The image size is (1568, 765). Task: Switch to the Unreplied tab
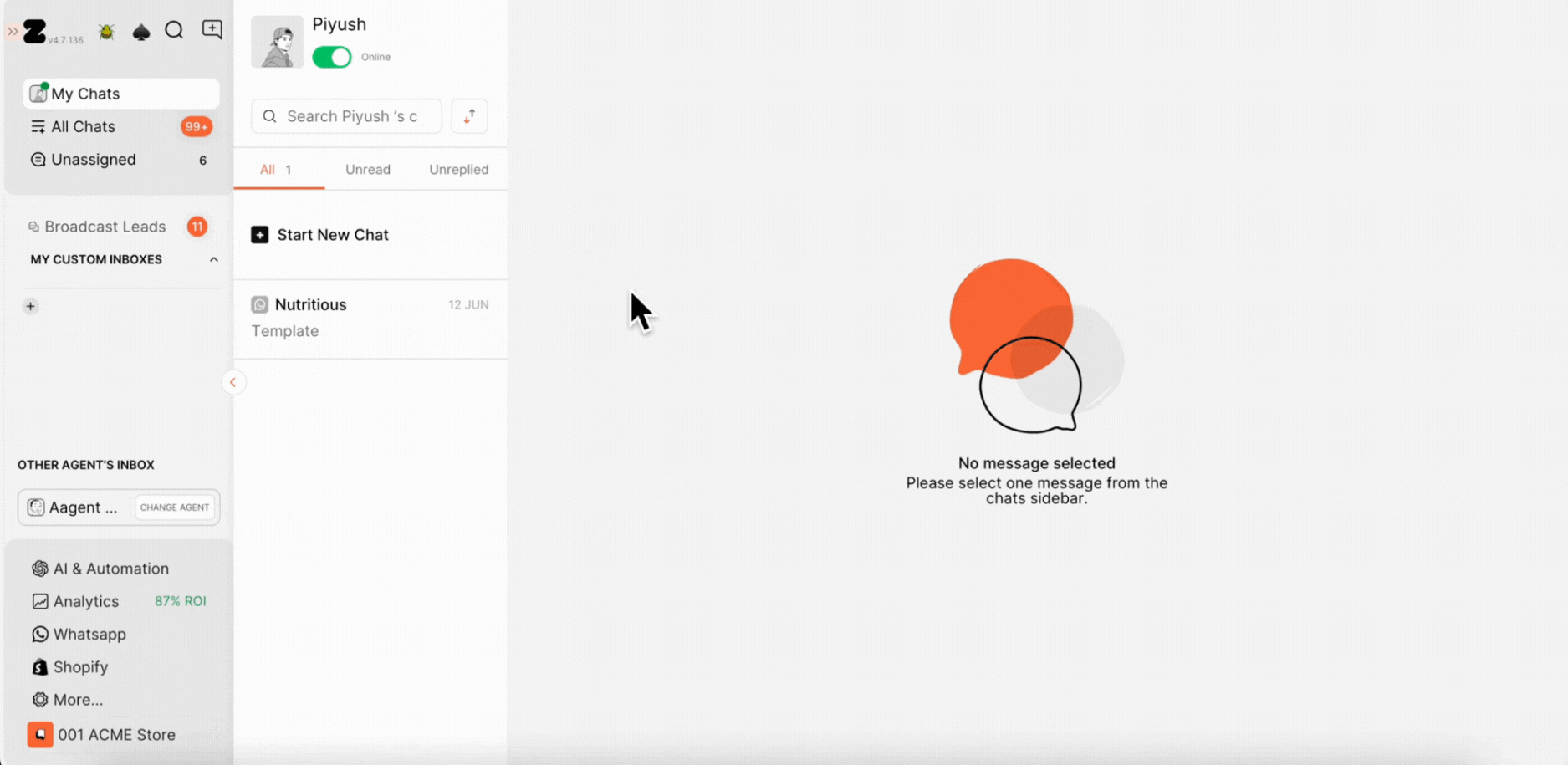[459, 170]
